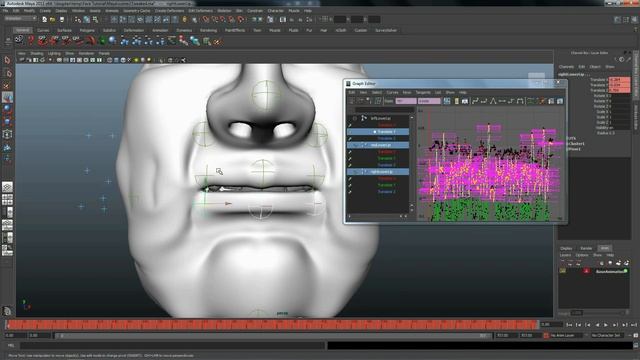Click New Scene icon in status line
The height and width of the screenshot is (360, 640).
(x=44, y=19)
